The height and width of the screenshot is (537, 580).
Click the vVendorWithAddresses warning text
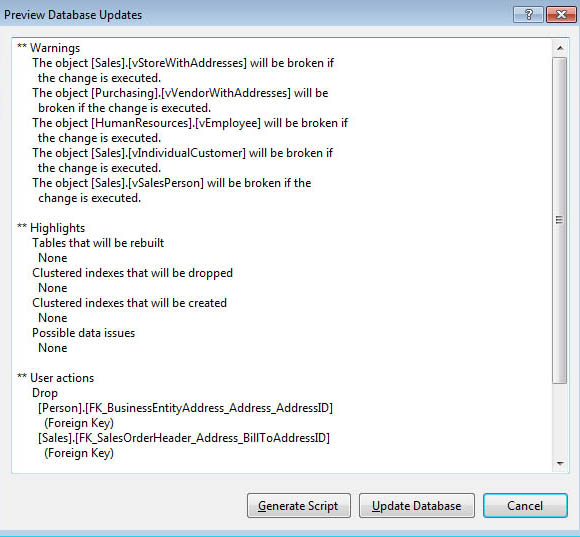180,100
